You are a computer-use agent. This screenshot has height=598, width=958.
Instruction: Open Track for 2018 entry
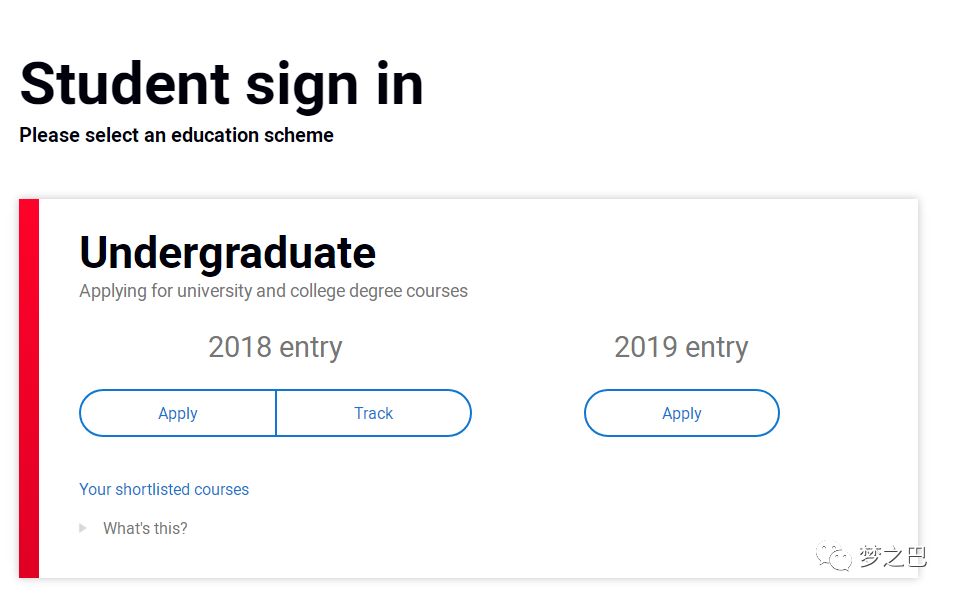[373, 414]
